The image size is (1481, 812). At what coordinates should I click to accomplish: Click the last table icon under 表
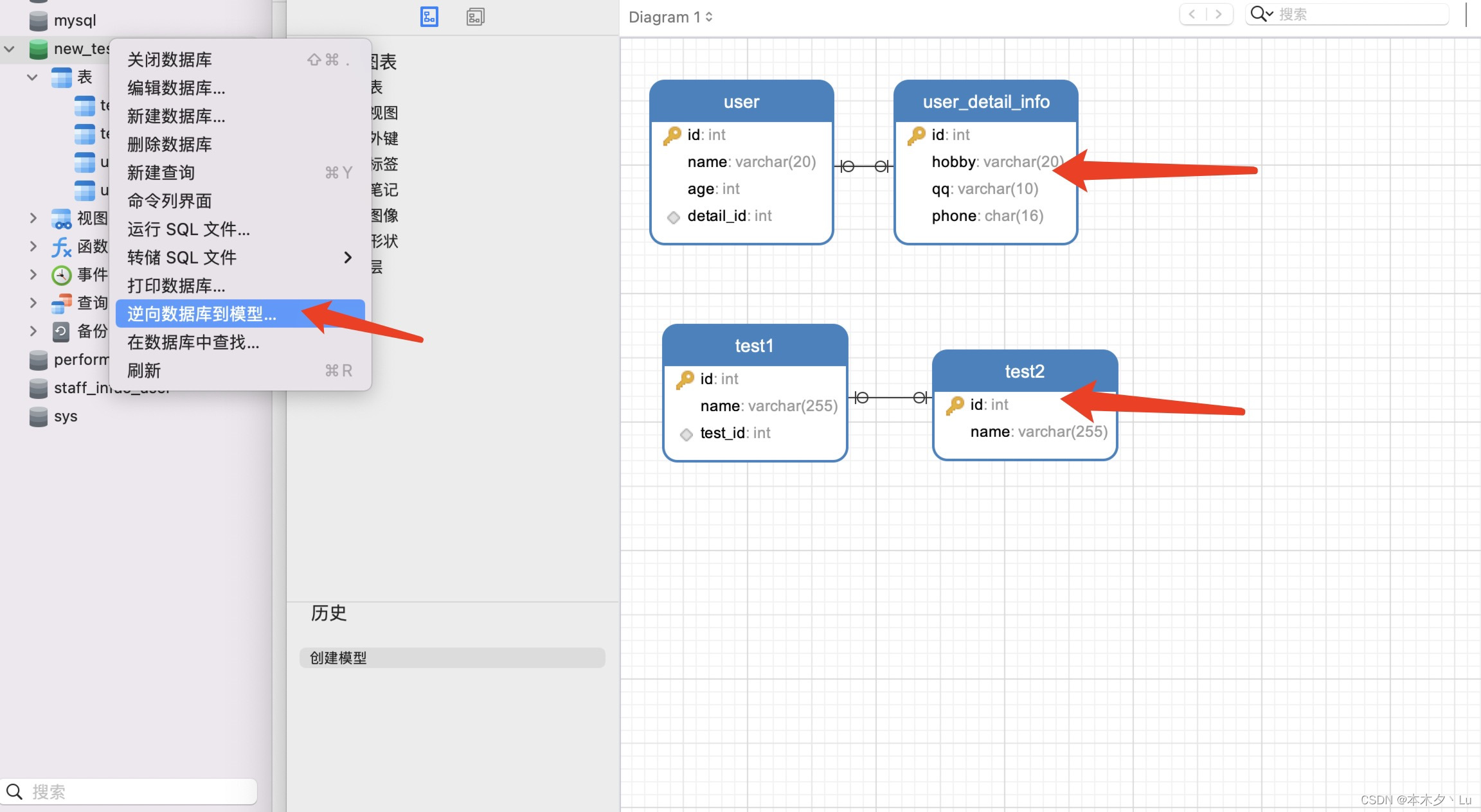coord(85,190)
